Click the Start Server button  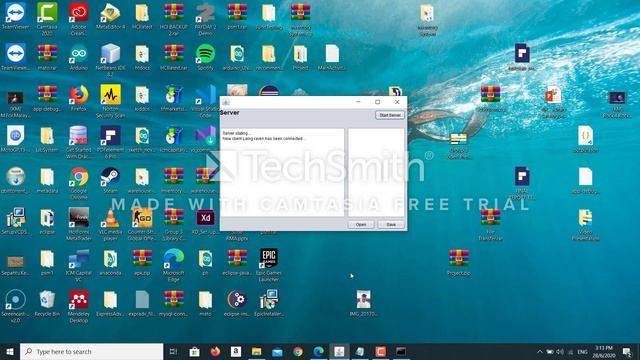[x=390, y=115]
